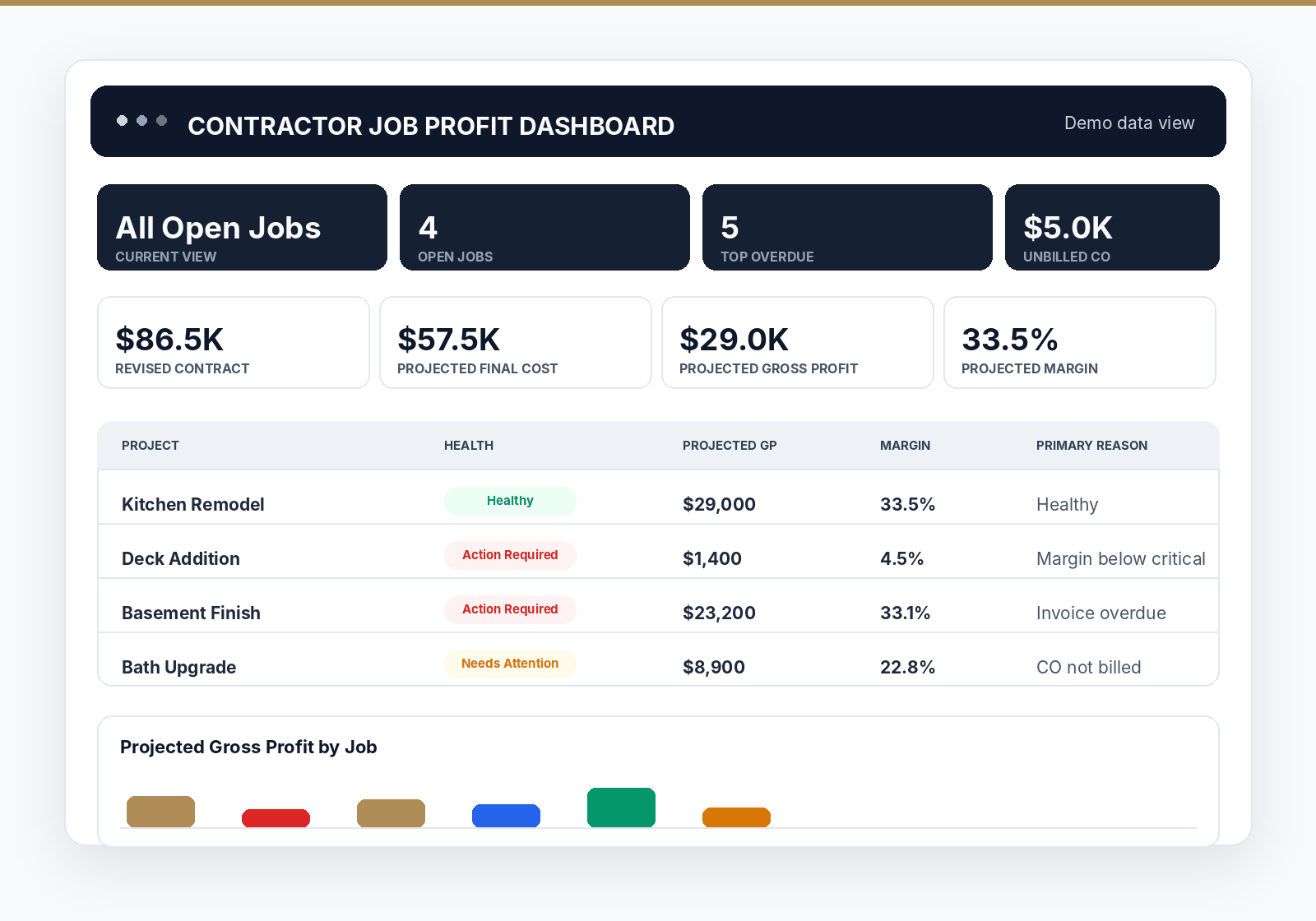
Task: Click the $23,200 projected GP value
Action: [x=719, y=613]
